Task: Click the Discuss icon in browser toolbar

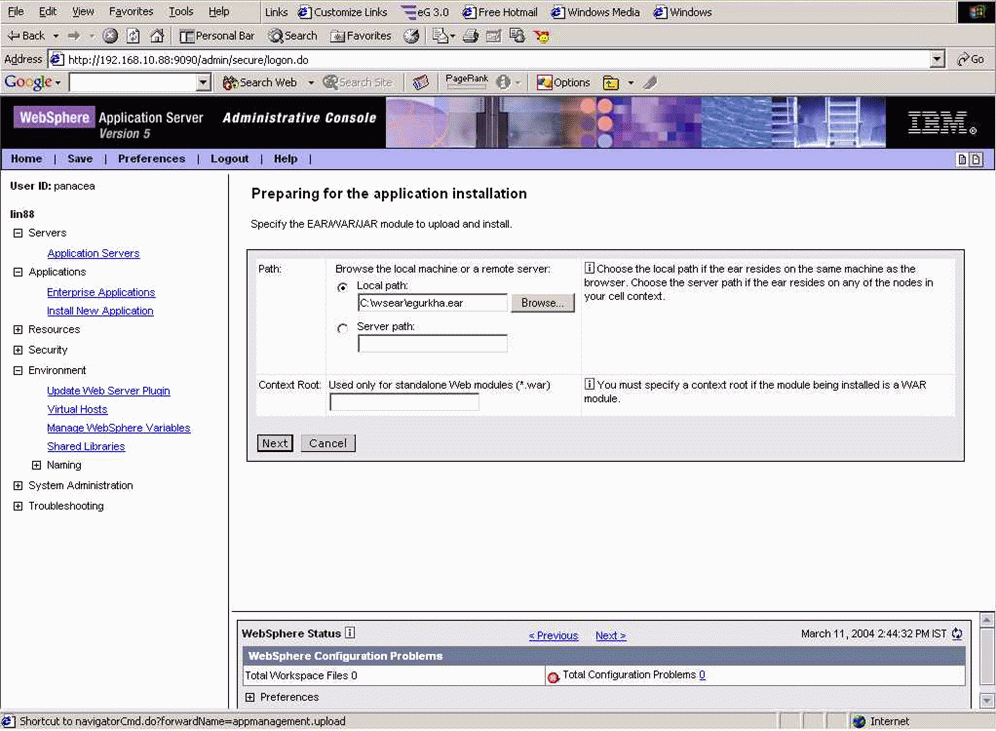Action: 518,36
